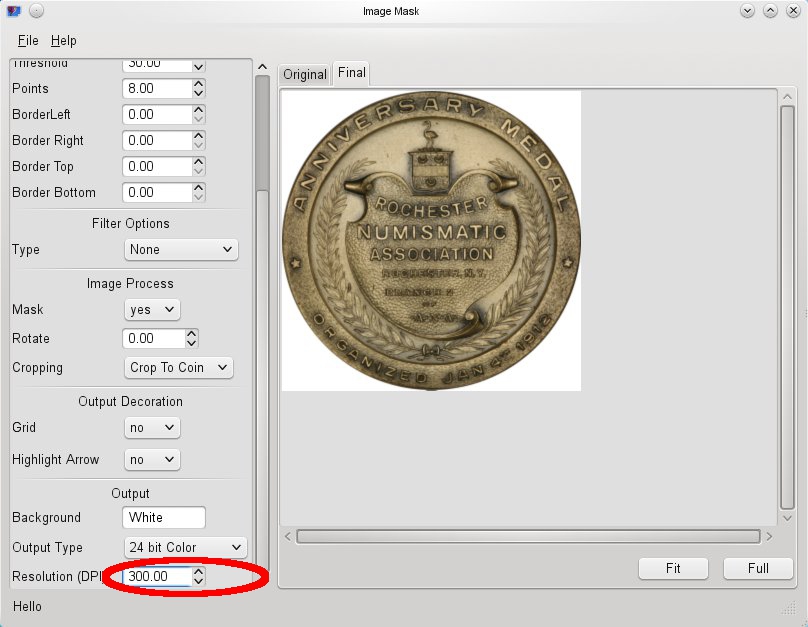Open the Cropping dropdown
This screenshot has width=808, height=627.
click(x=178, y=368)
